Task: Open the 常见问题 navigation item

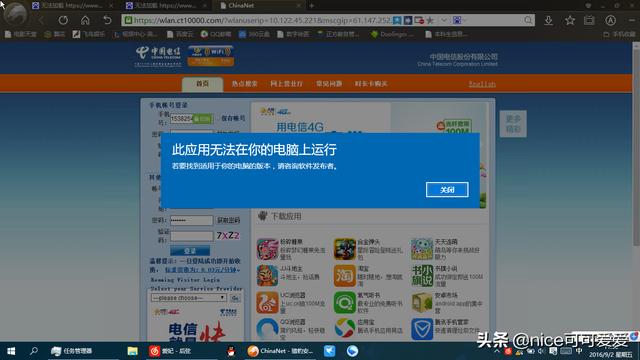Action: pyautogui.click(x=329, y=84)
